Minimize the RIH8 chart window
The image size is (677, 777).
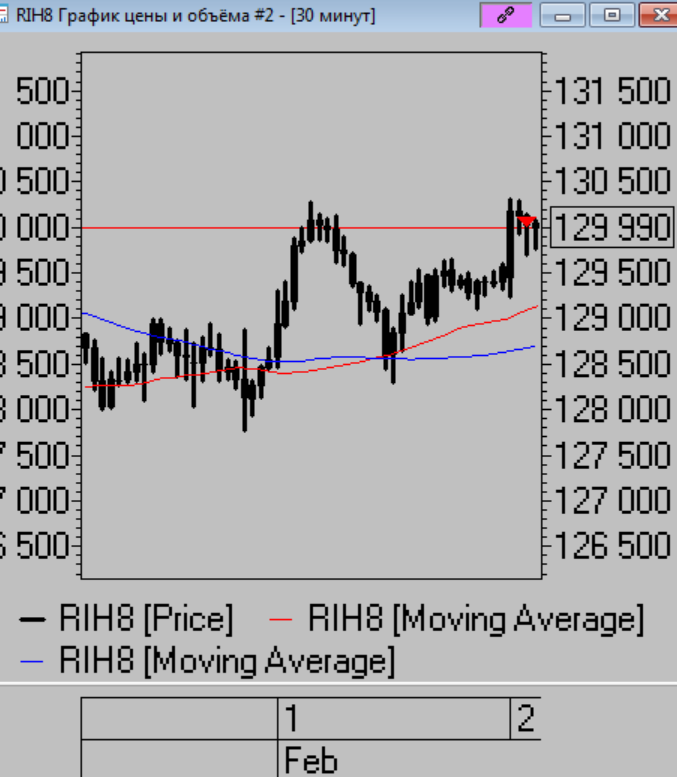[x=562, y=15]
